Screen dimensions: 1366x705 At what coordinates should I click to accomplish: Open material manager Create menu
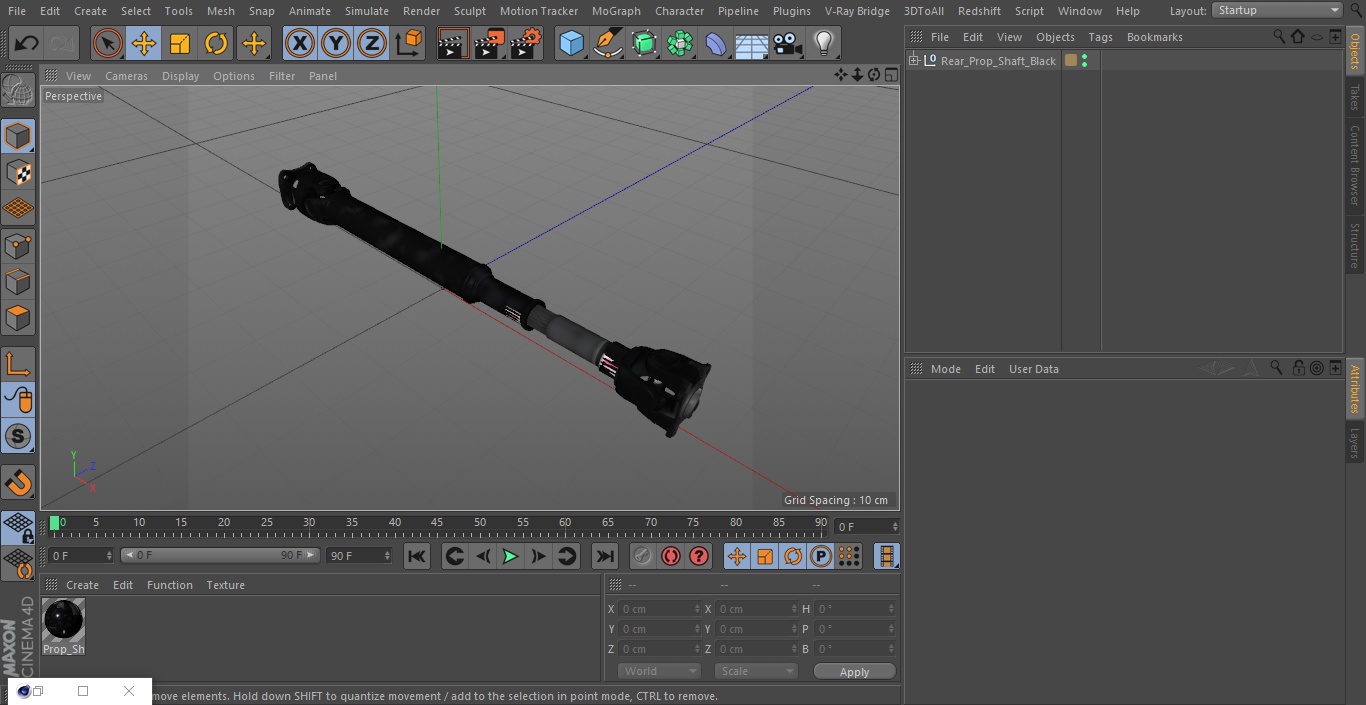[82, 585]
